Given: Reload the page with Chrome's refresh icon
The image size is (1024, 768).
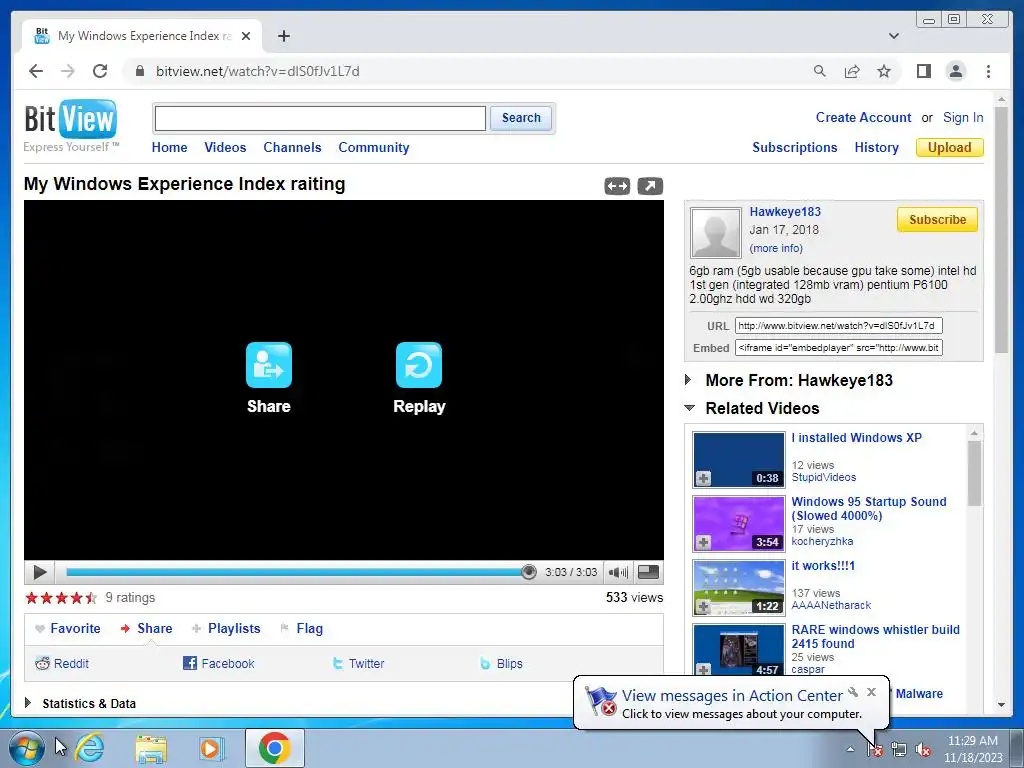Looking at the screenshot, I should tap(100, 71).
